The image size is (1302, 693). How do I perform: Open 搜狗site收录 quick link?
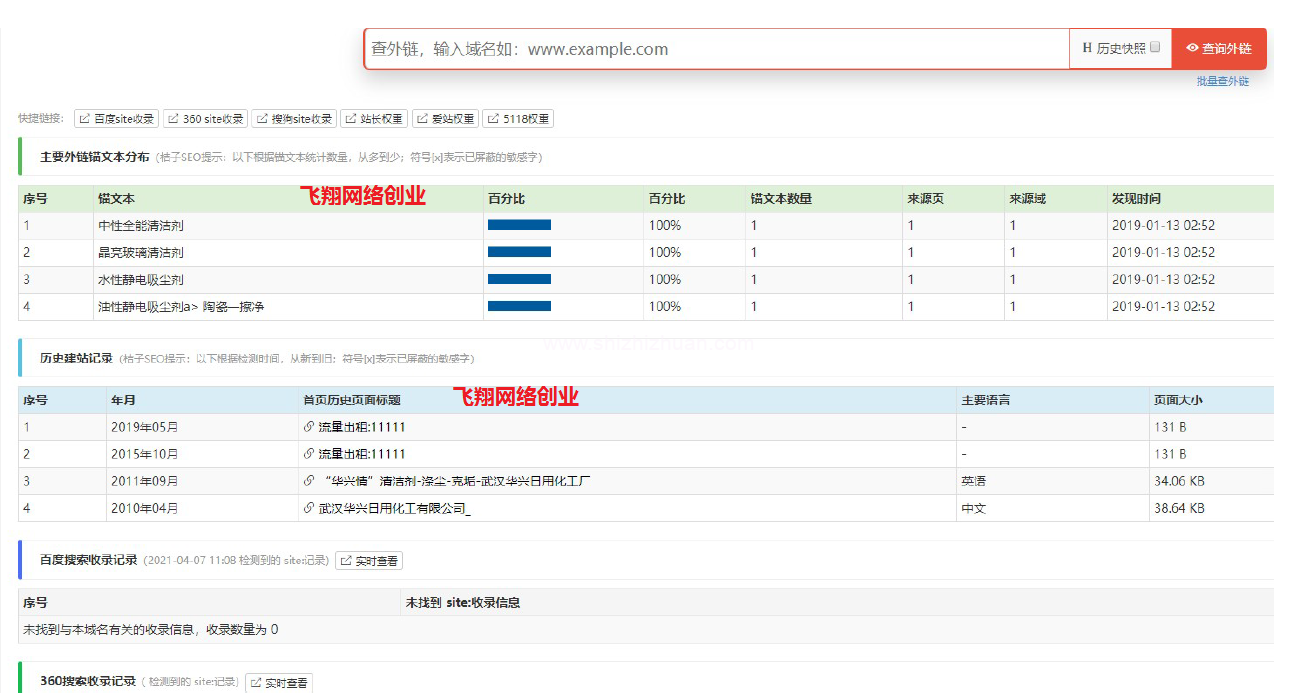(x=293, y=119)
